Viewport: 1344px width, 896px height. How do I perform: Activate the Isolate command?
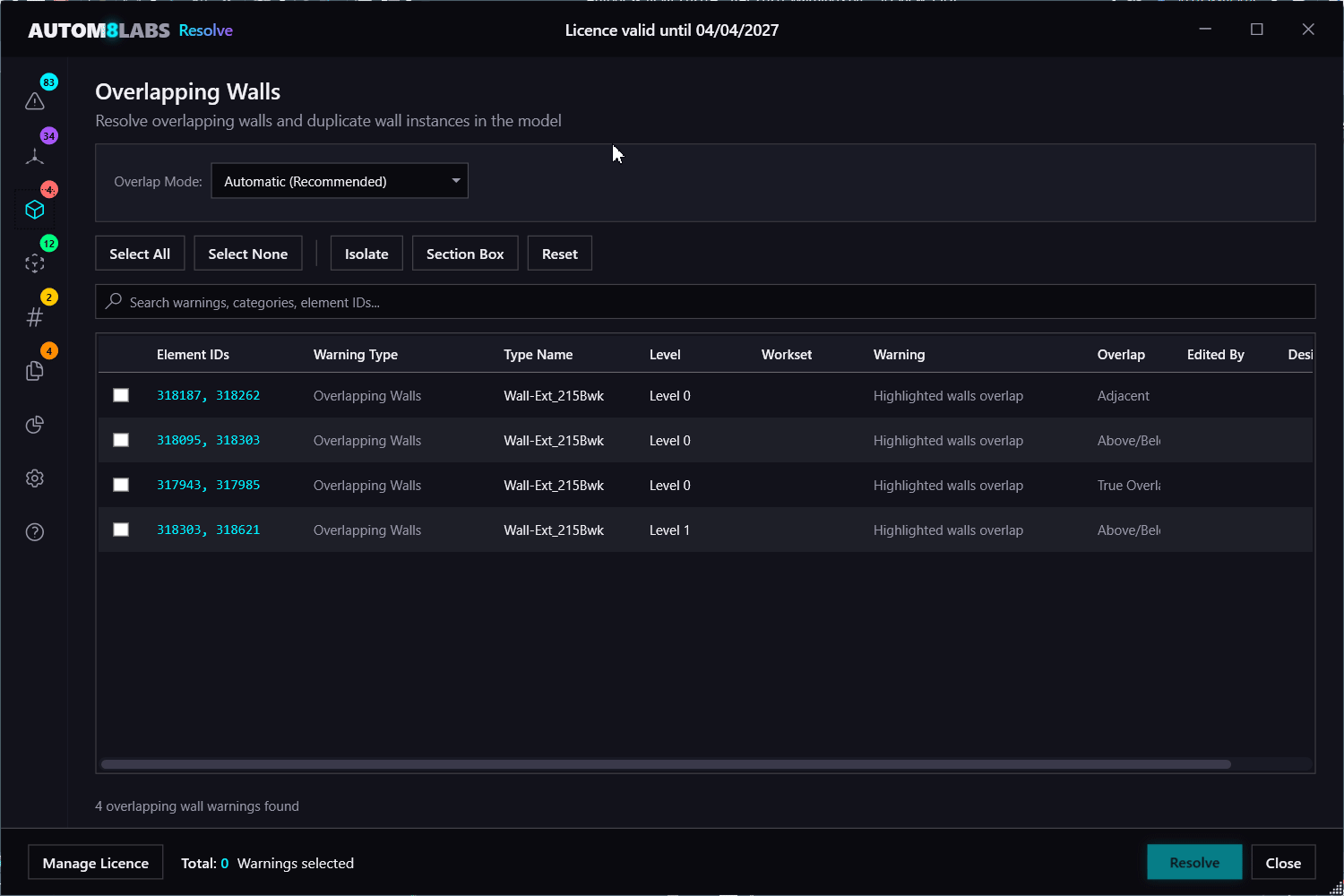(x=366, y=253)
